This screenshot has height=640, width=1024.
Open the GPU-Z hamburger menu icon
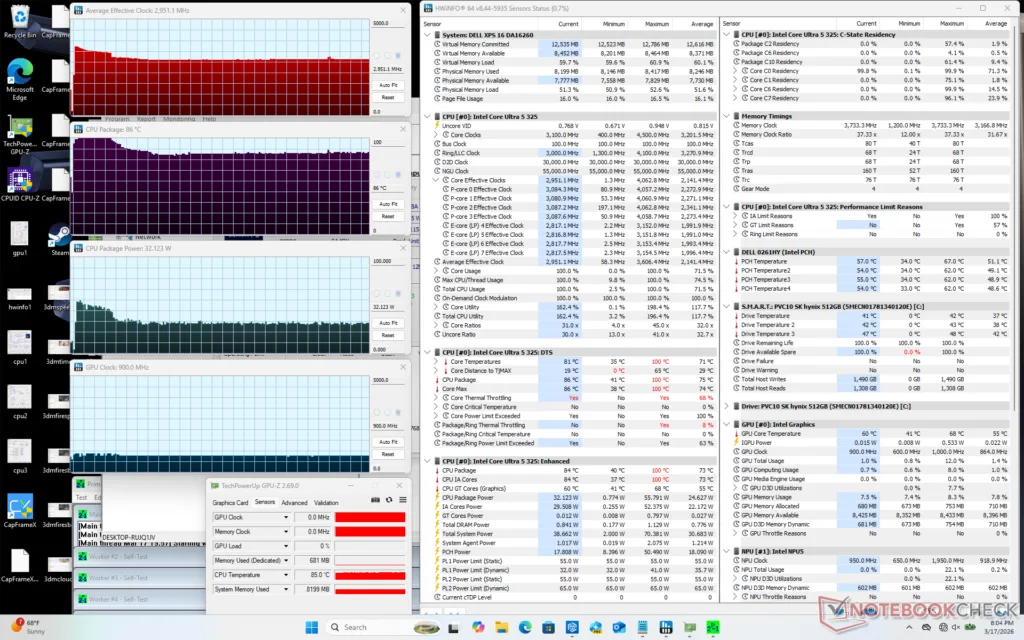(x=402, y=499)
